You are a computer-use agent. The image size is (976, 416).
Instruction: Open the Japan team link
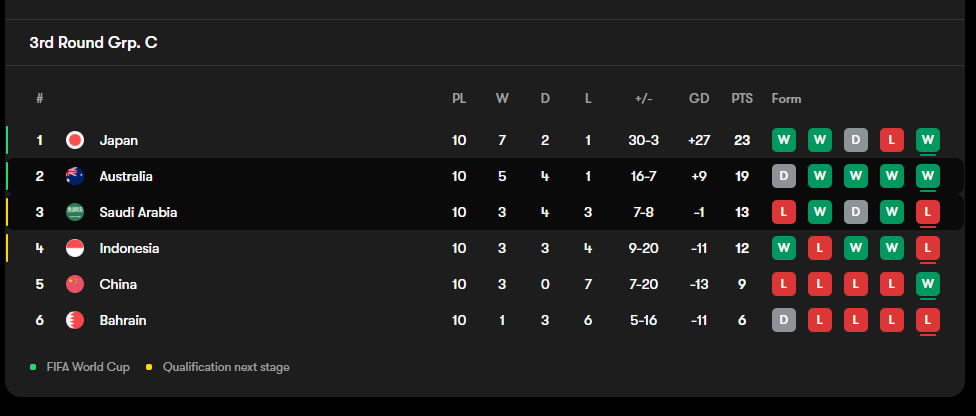pos(119,140)
